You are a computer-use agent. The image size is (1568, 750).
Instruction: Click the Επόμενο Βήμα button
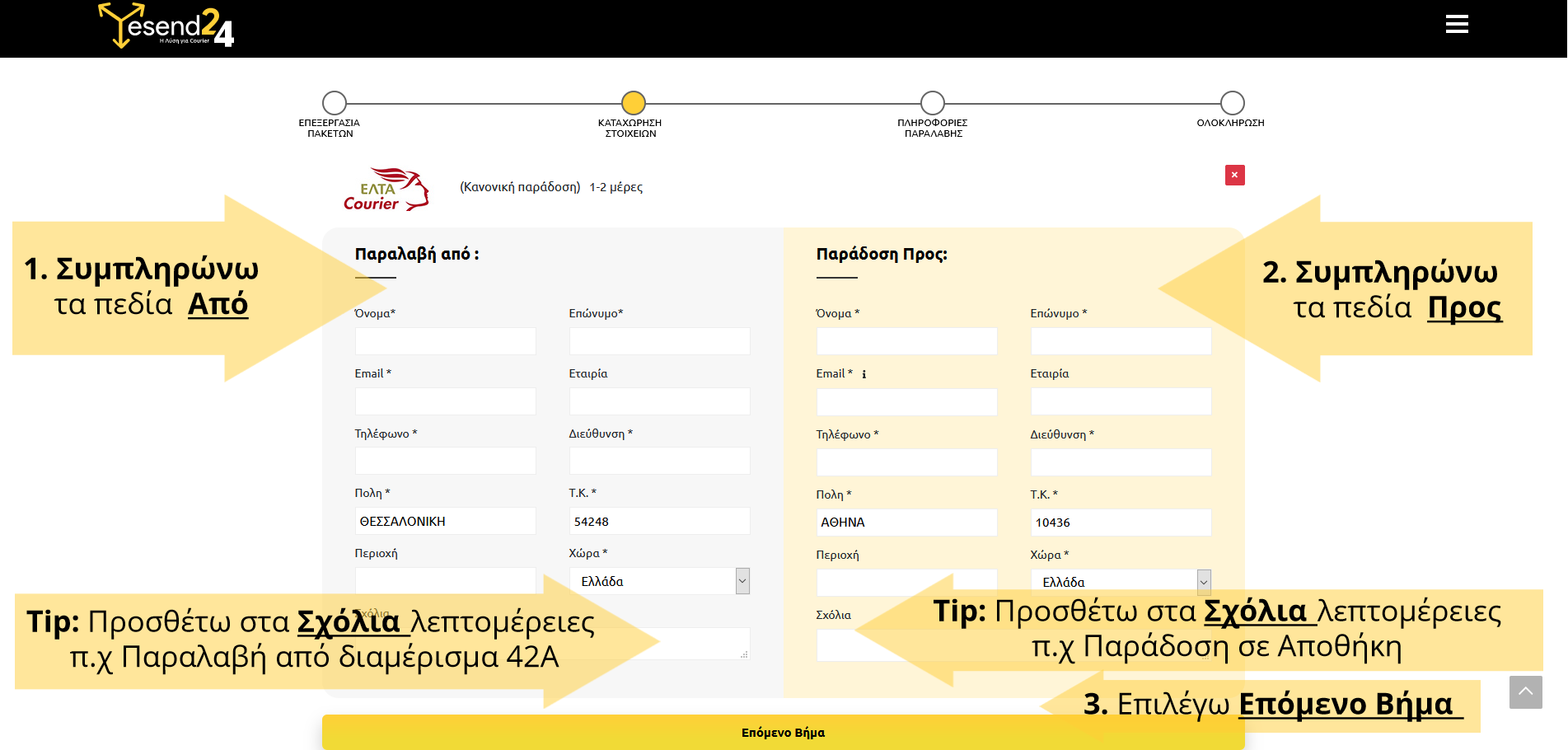783,732
